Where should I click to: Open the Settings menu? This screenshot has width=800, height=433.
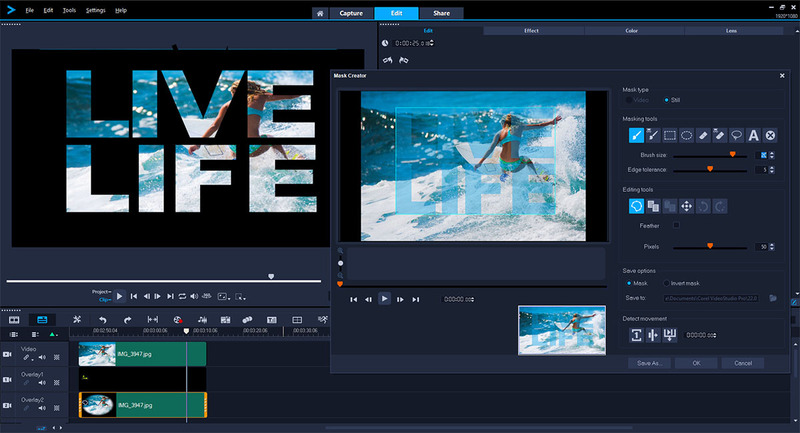click(x=95, y=10)
